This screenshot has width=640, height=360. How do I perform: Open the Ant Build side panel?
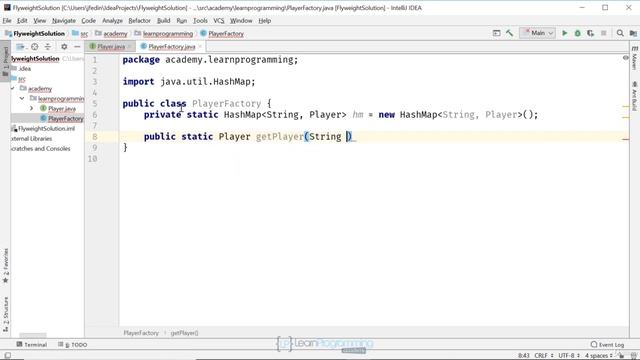click(x=634, y=96)
